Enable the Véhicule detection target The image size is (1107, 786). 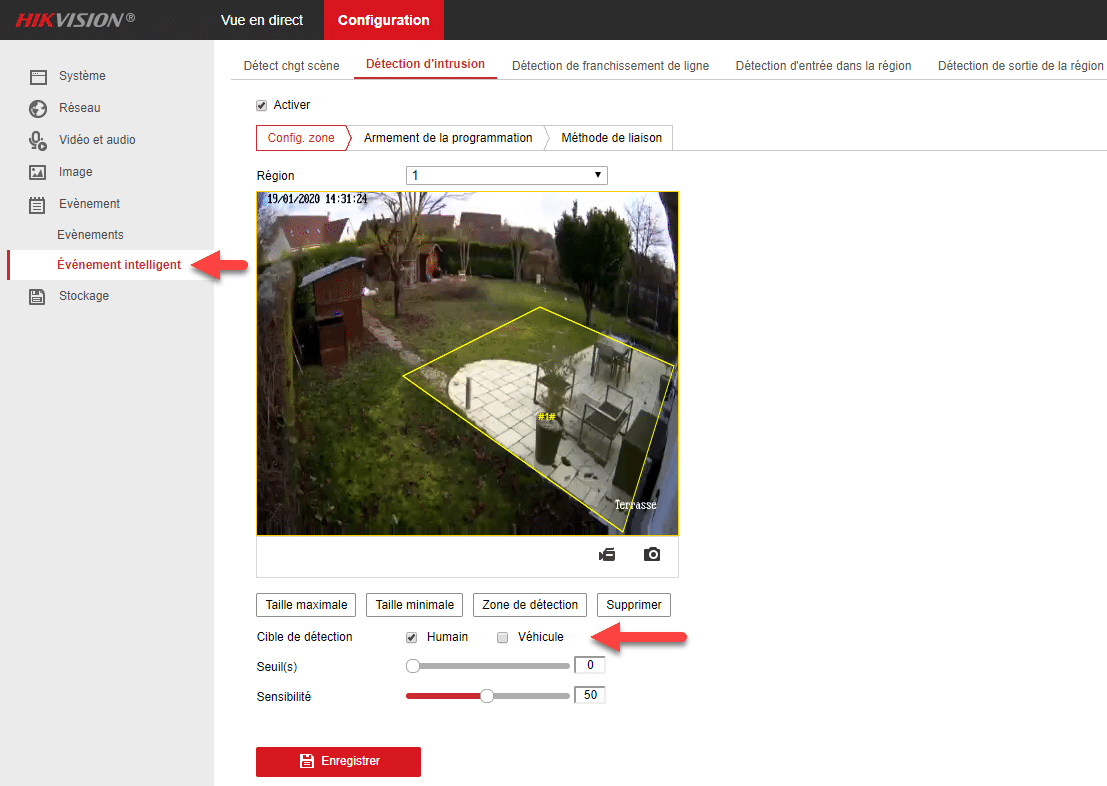point(503,638)
